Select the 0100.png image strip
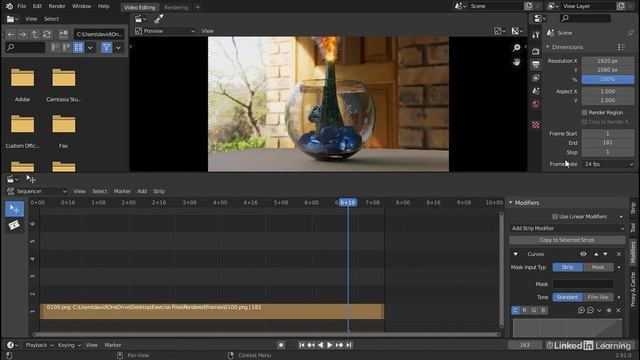 pyautogui.click(x=212, y=311)
